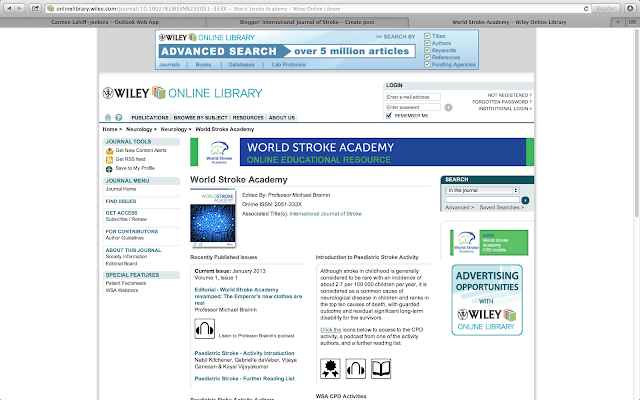Click the Advanced search link
The width and height of the screenshot is (640, 400).
tap(460, 208)
